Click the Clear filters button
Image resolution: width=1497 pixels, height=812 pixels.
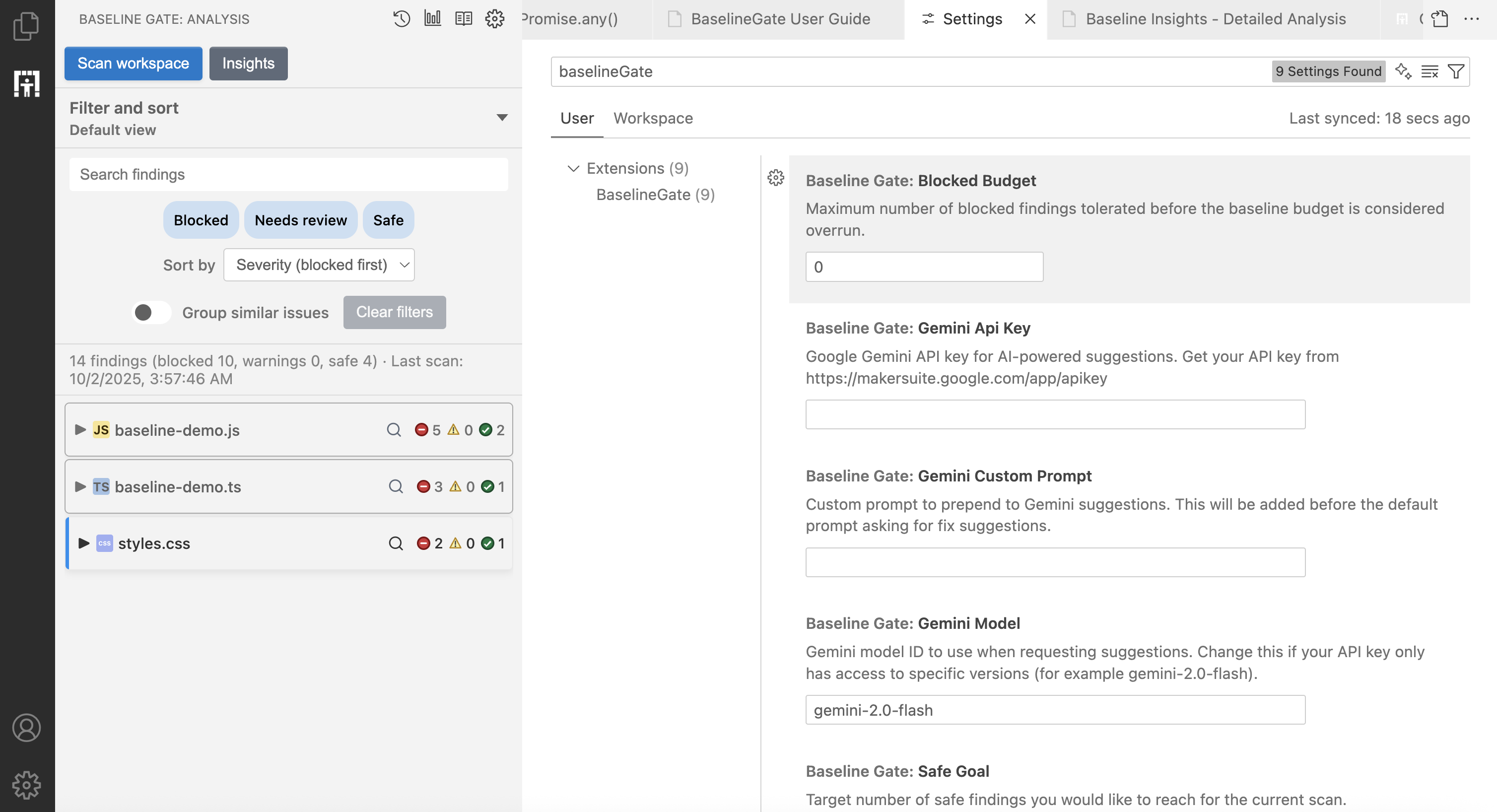pos(394,313)
